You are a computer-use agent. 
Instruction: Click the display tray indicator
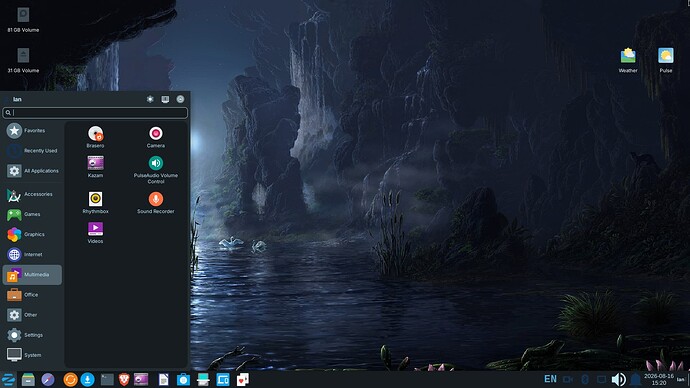coord(601,379)
